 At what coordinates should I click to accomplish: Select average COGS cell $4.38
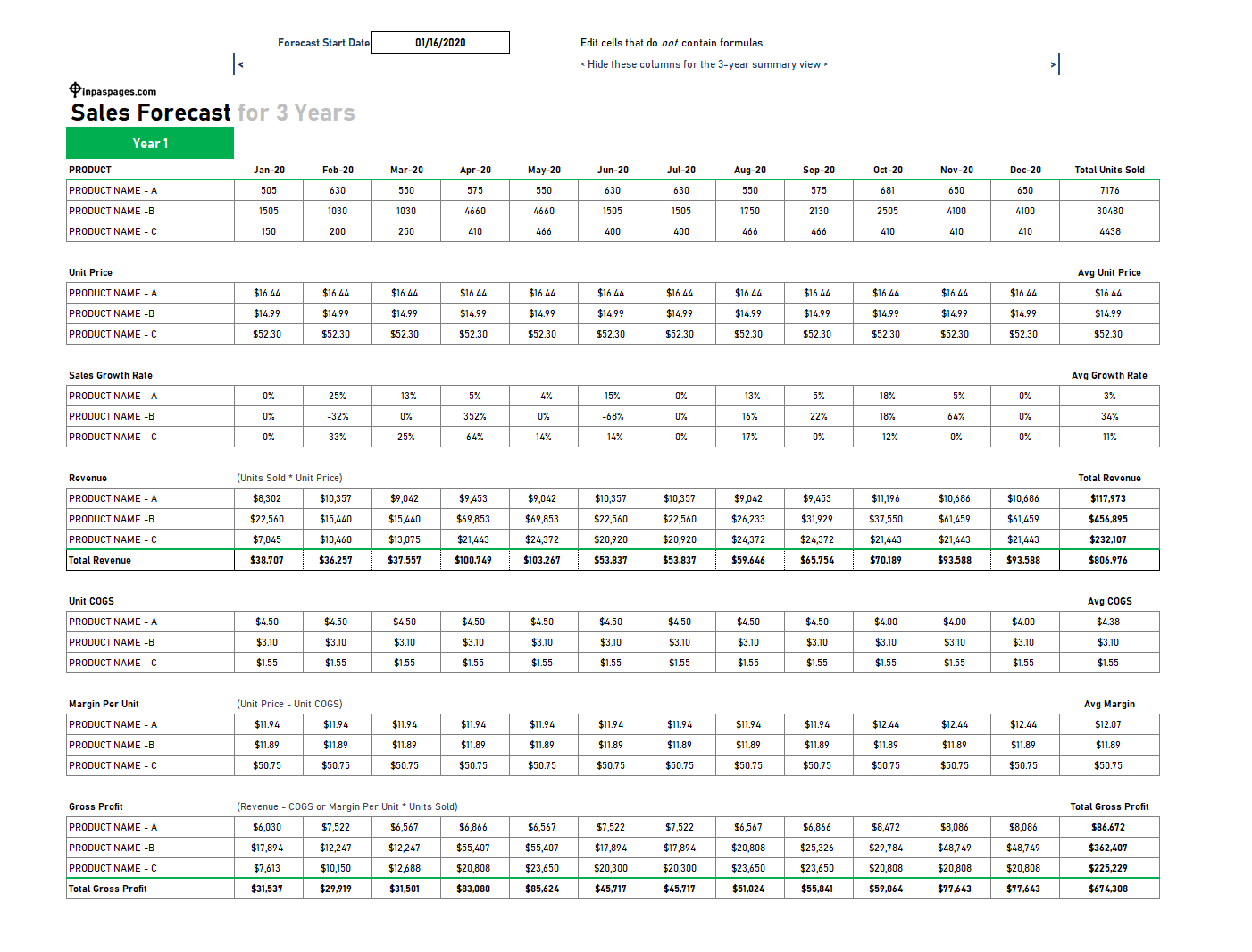tap(1109, 622)
